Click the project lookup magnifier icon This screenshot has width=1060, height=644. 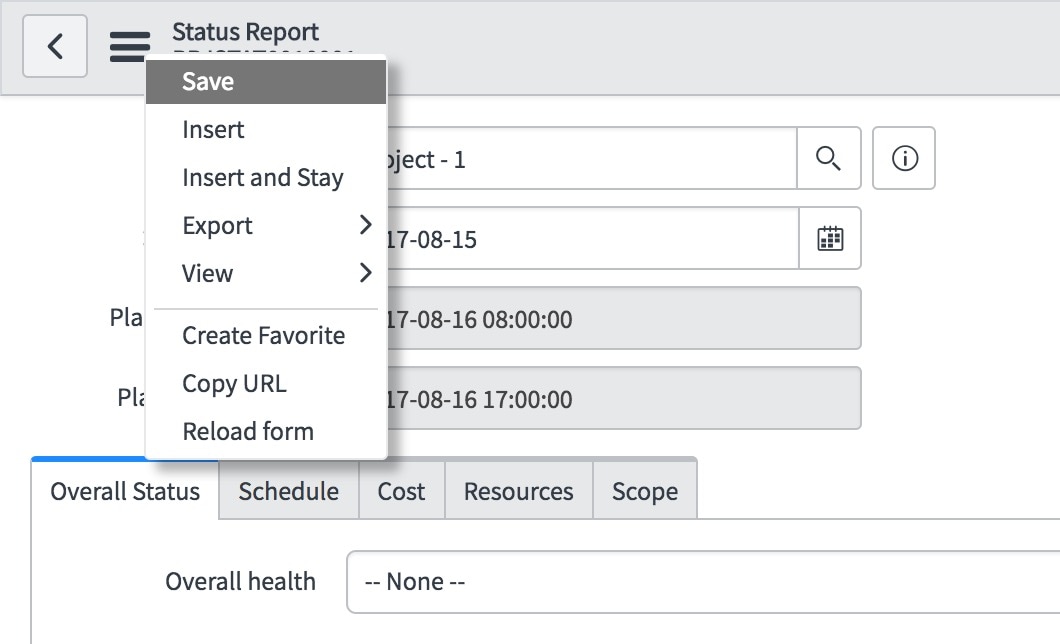[x=829, y=158]
